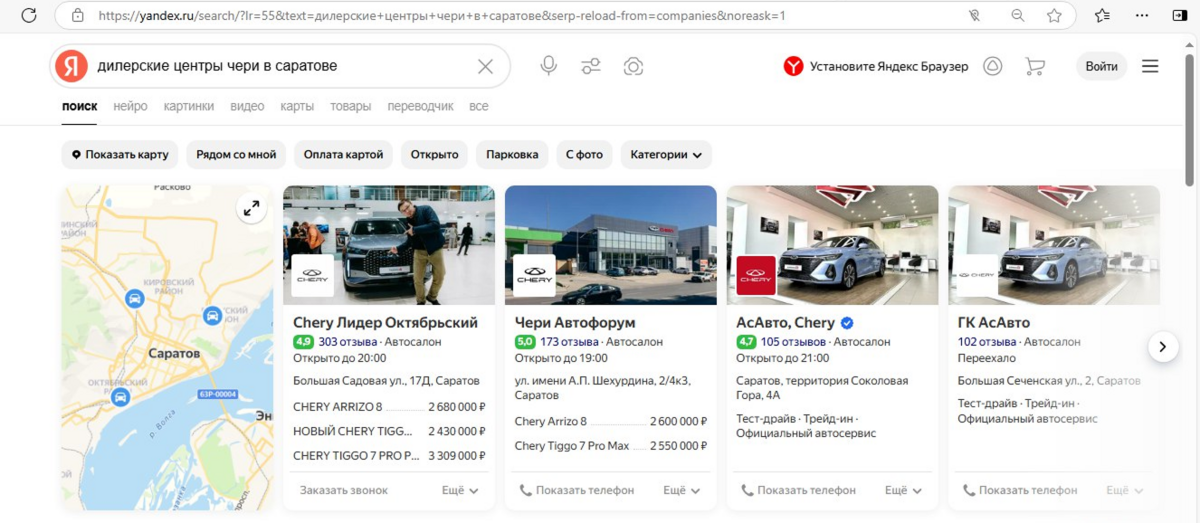Show all services via все tab
1200x523 pixels.
pyautogui.click(x=479, y=106)
